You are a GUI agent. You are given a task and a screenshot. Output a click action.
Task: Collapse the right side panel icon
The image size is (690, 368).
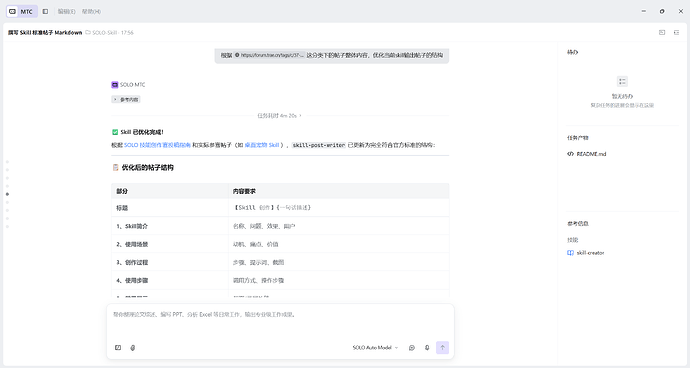676,33
